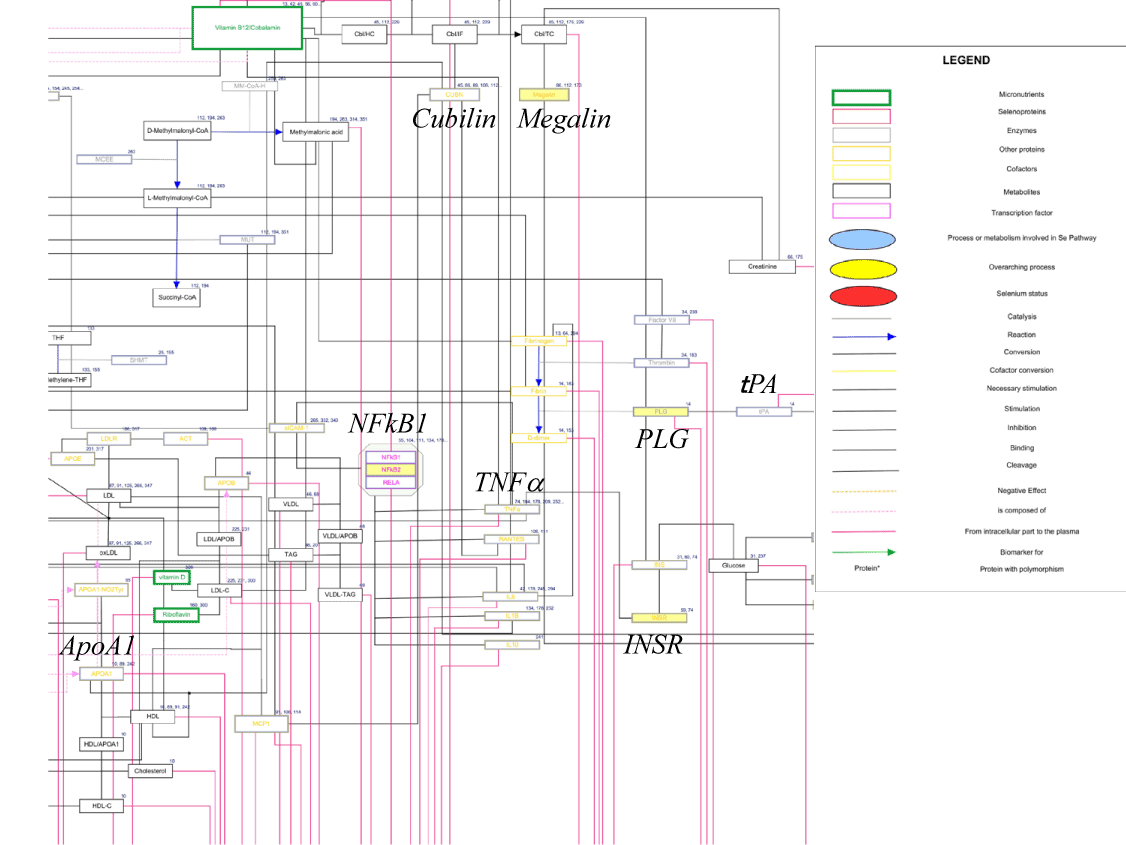Click the red Selenium status legend ellipse
The height and width of the screenshot is (845, 1126).
(862, 295)
